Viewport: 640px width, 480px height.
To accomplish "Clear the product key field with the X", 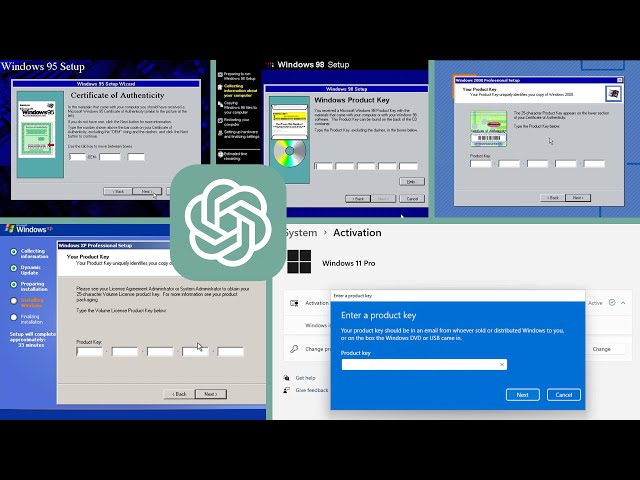I will 502,364.
